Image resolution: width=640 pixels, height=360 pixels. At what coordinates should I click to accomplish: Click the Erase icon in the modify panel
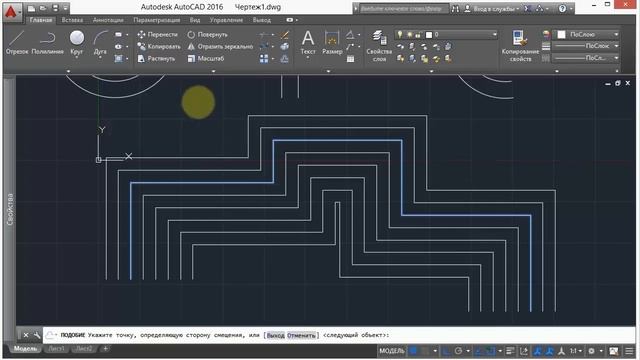tap(284, 35)
